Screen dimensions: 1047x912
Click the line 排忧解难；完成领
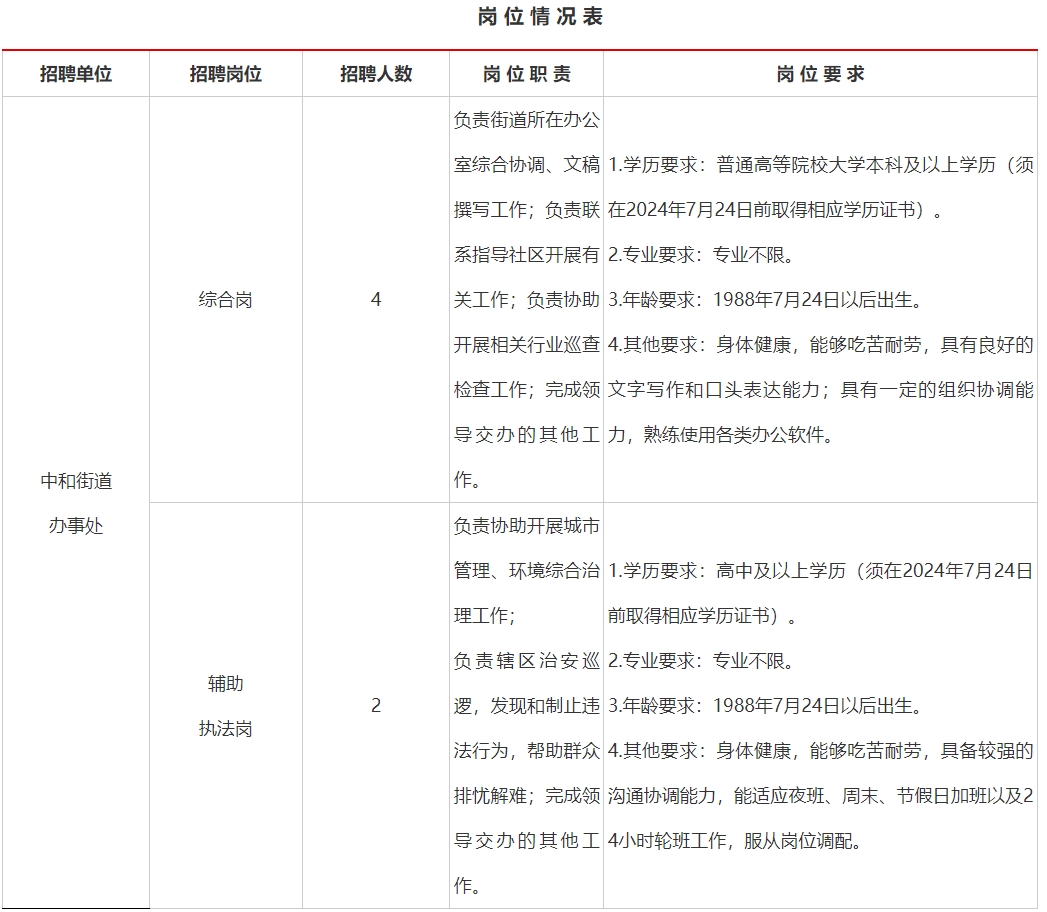(x=527, y=796)
